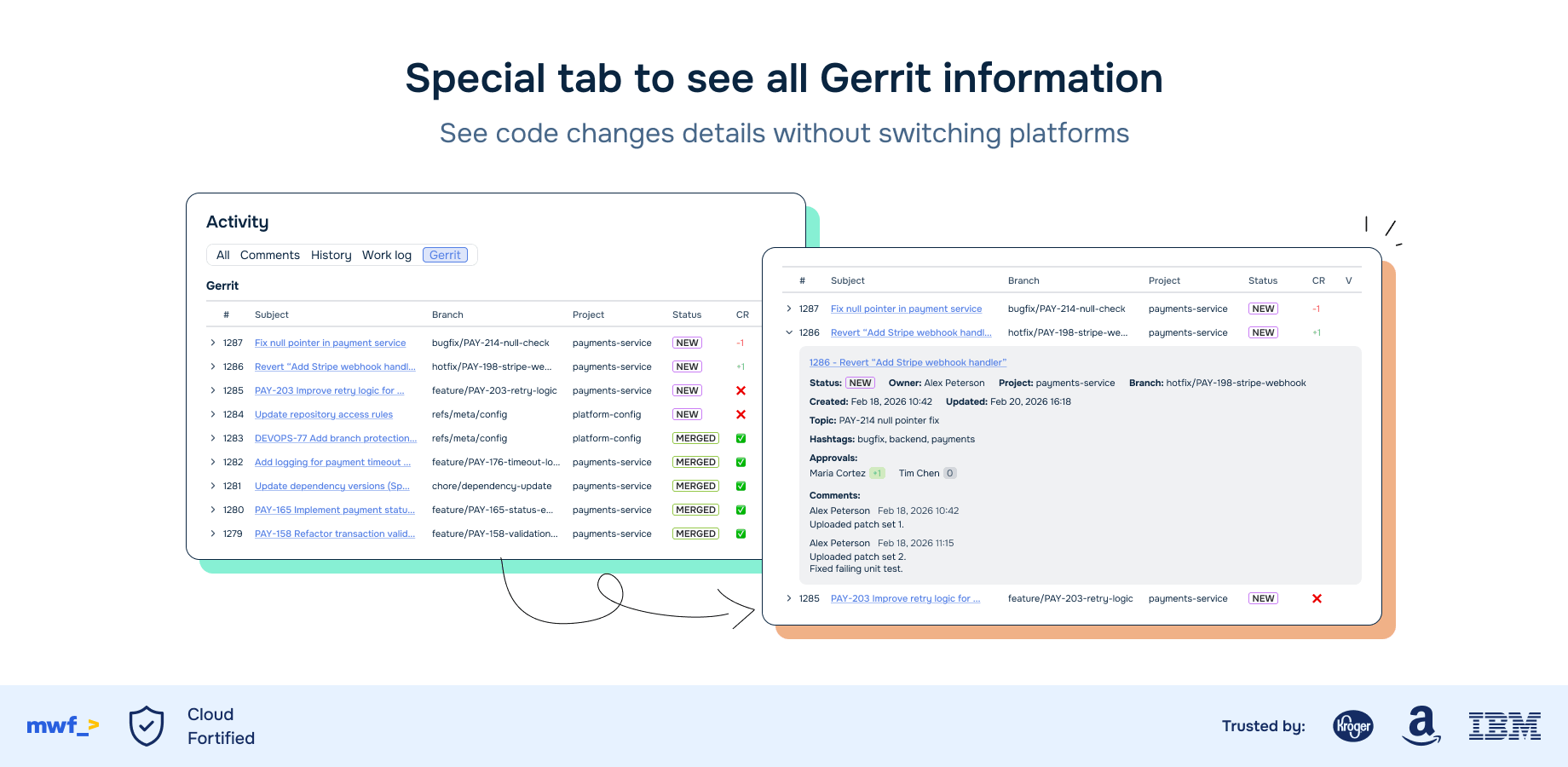Open 'Add logging for payment timeout' link

(x=332, y=462)
